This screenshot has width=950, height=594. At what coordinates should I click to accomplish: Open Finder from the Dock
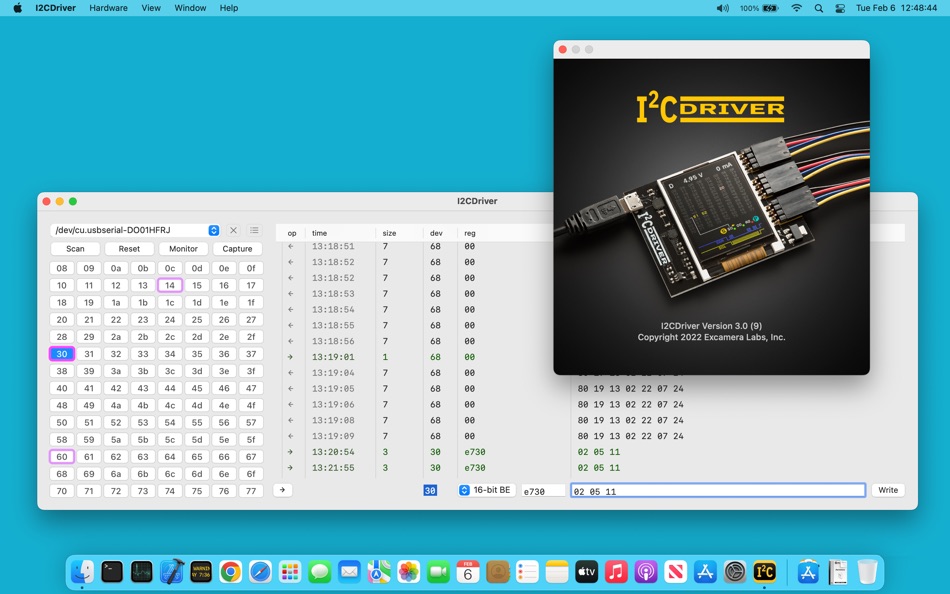(82, 572)
